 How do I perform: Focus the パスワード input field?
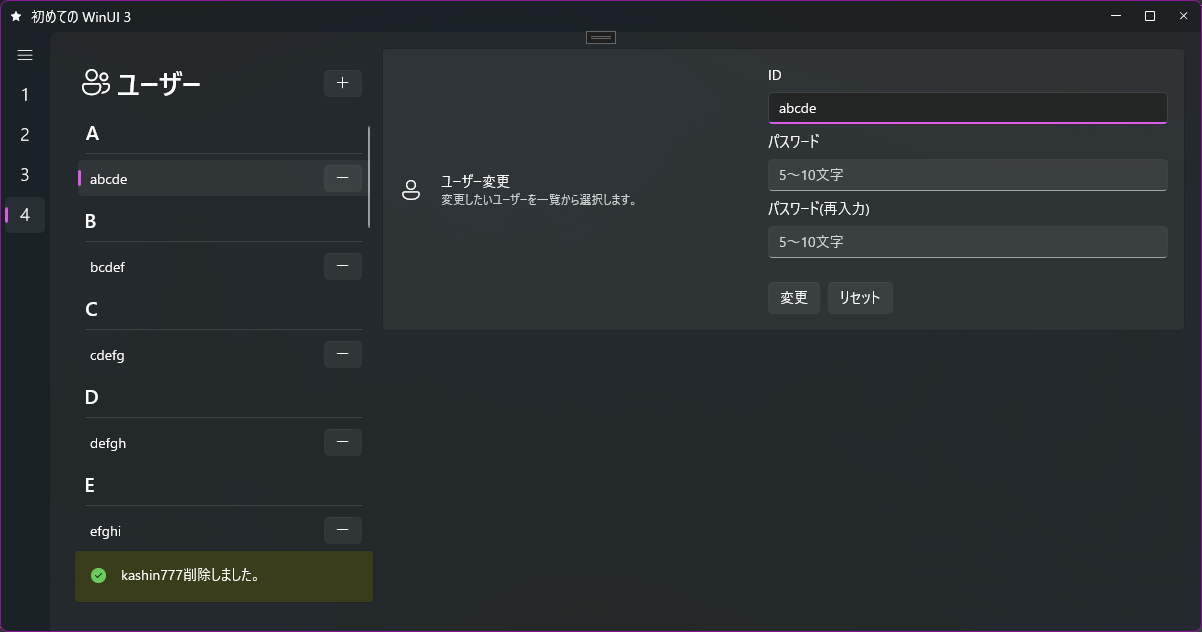pos(967,175)
